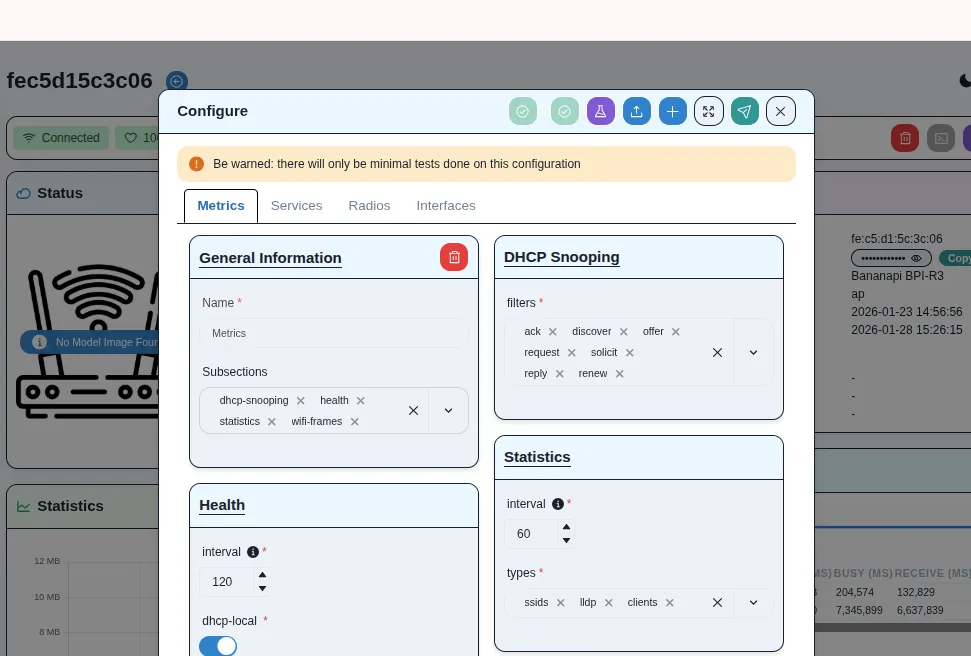This screenshot has width=971, height=656.
Task: Open the Statistics types dropdown
Action: [752, 602]
